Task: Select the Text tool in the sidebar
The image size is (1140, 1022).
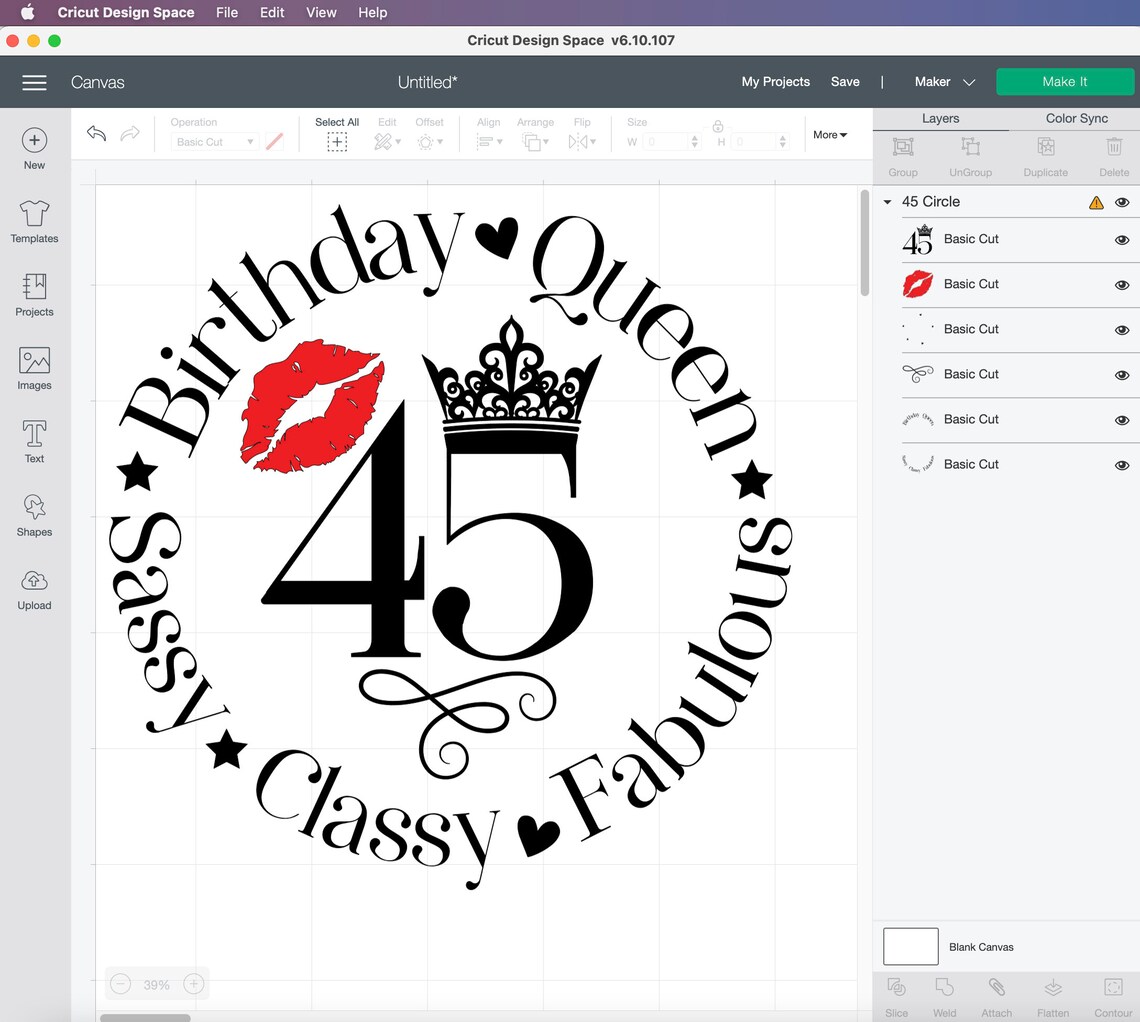Action: click(34, 440)
